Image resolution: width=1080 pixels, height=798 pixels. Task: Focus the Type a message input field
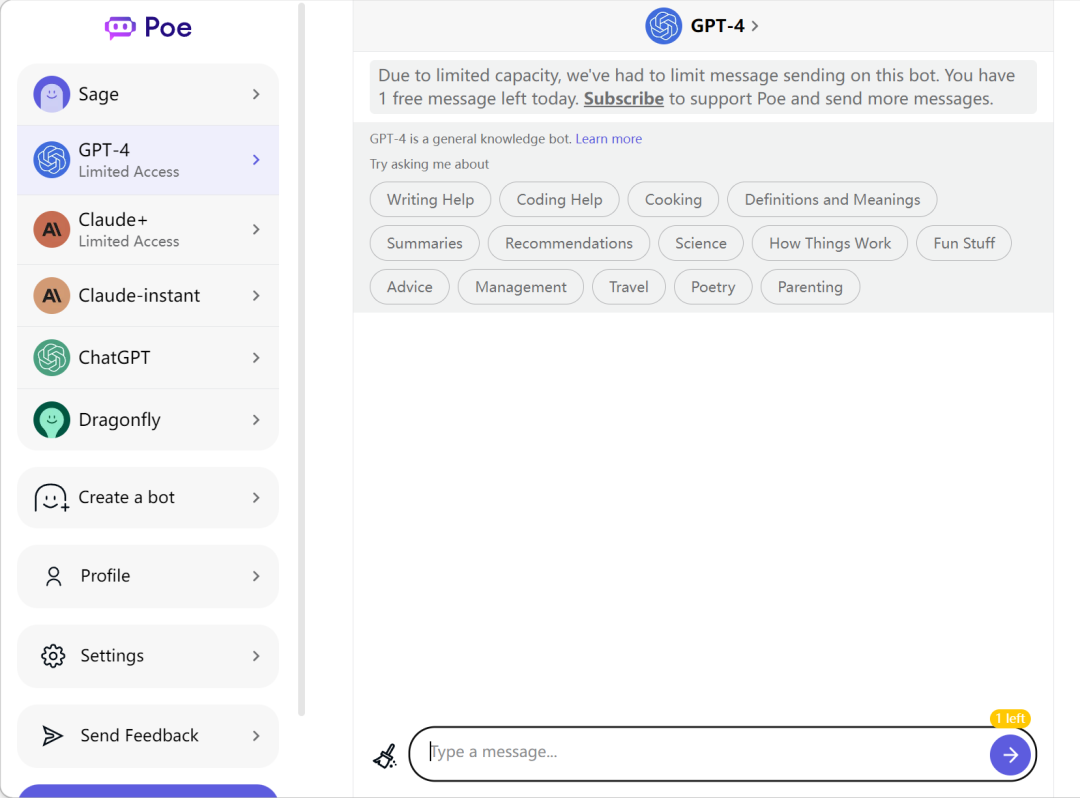700,753
